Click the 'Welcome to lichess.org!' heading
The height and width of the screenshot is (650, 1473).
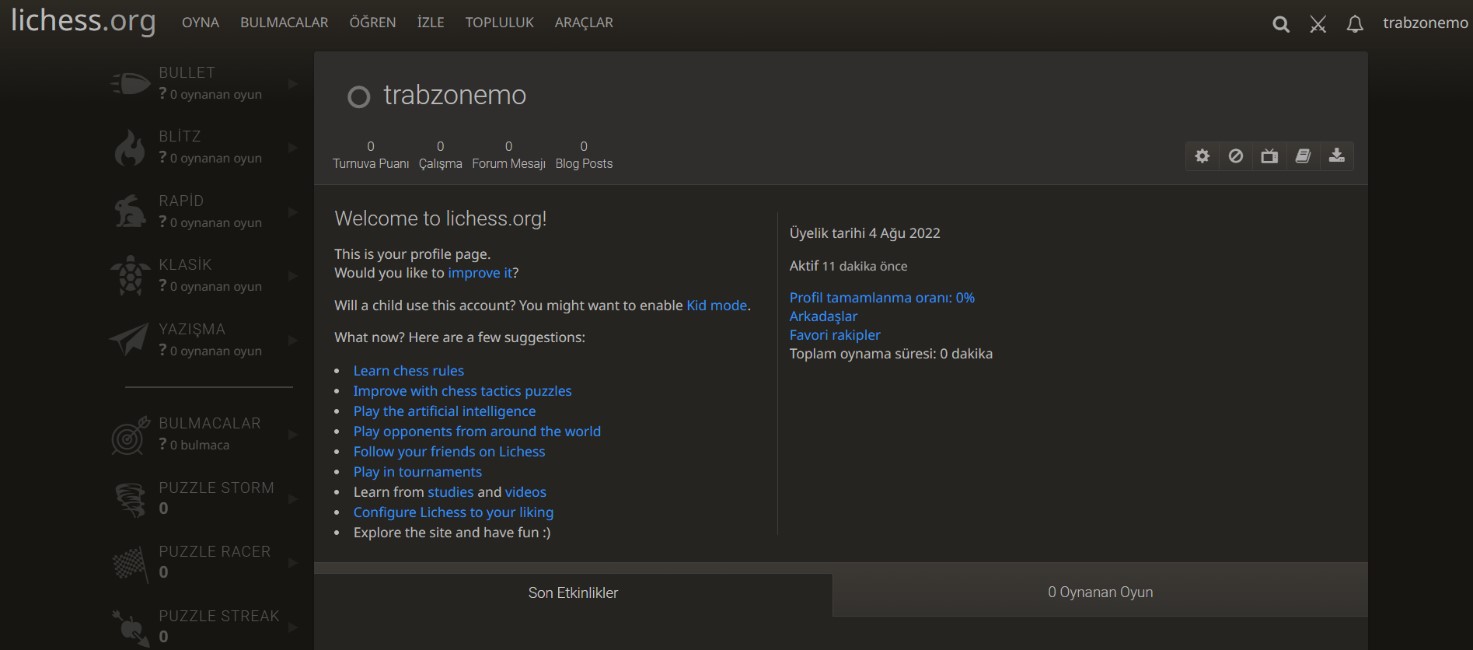[441, 219]
